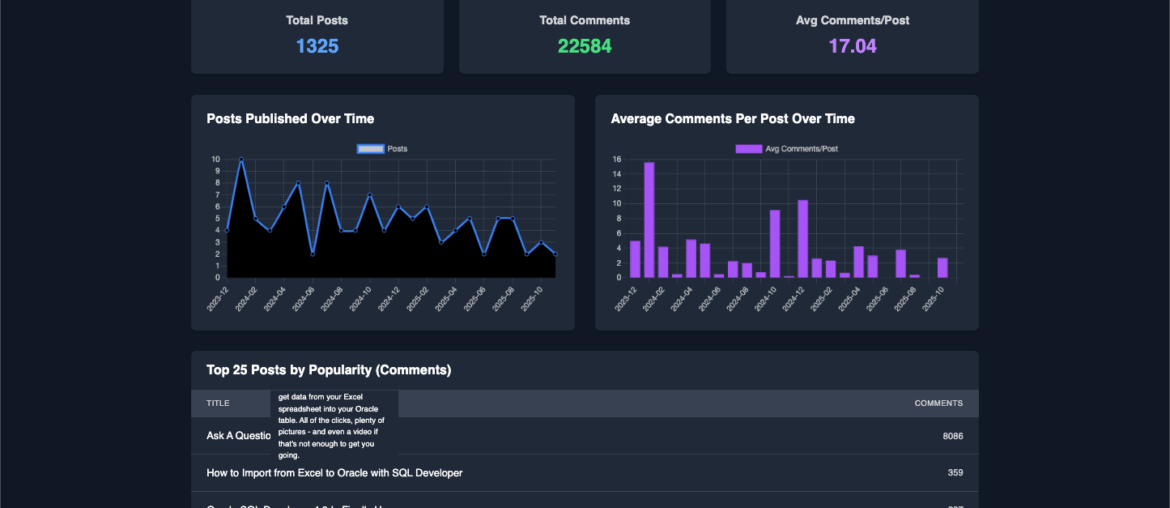Click the purple Avg Comments/Post legend swatch
Viewport: 1170px width, 508px height.
(x=748, y=149)
